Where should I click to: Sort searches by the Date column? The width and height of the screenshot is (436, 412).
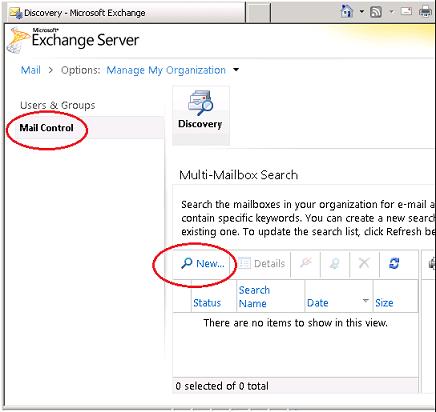click(318, 303)
